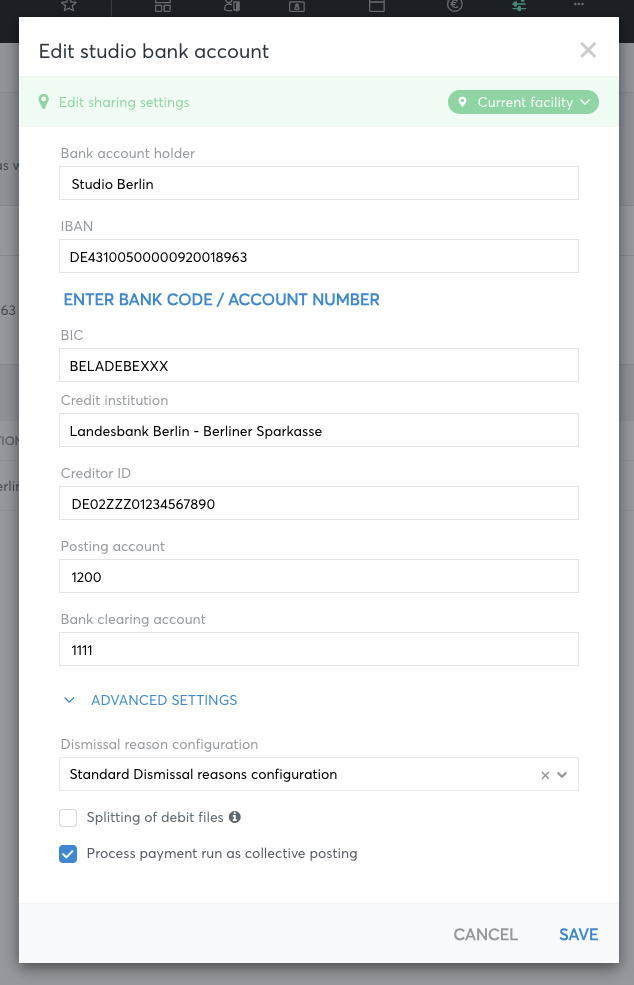Click the info icon beside Splitting of debit files
The height and width of the screenshot is (985, 634).
pos(235,817)
